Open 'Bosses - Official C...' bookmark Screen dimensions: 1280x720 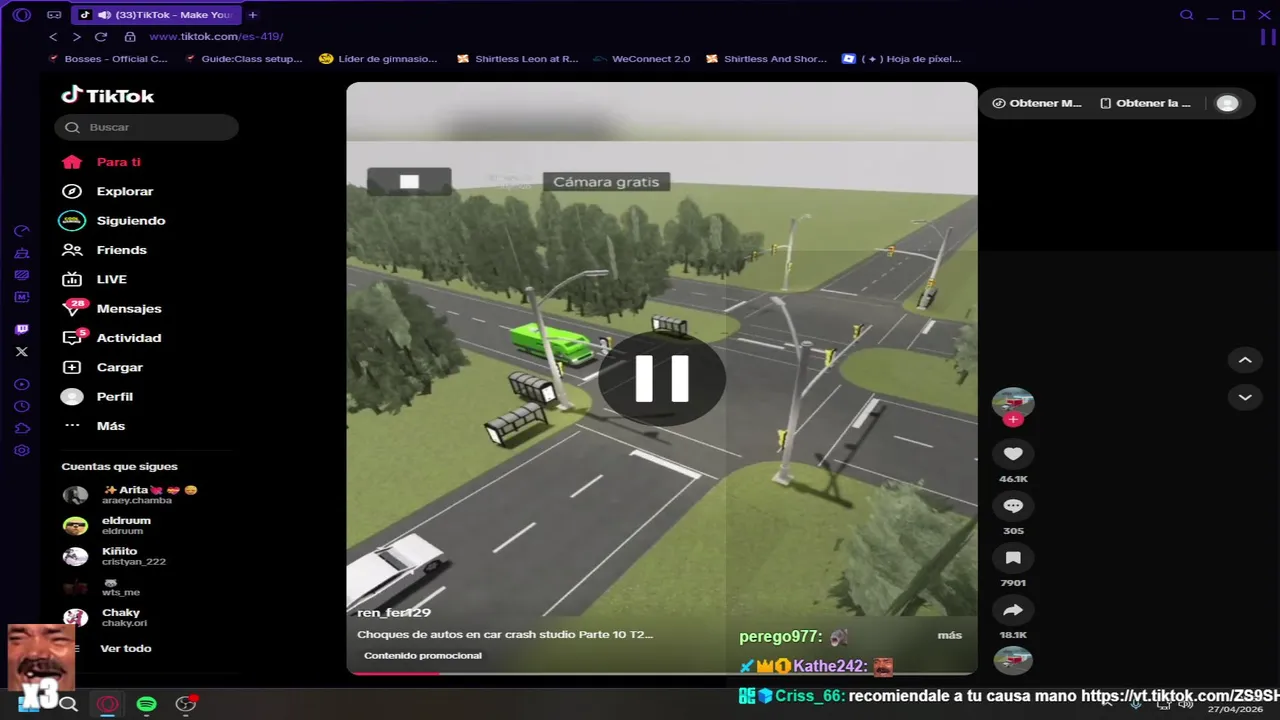tap(108, 59)
